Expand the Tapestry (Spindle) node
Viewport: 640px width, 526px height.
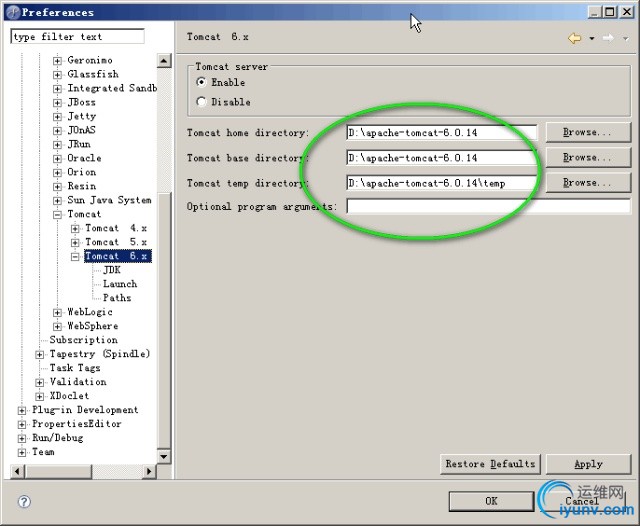click(40, 355)
